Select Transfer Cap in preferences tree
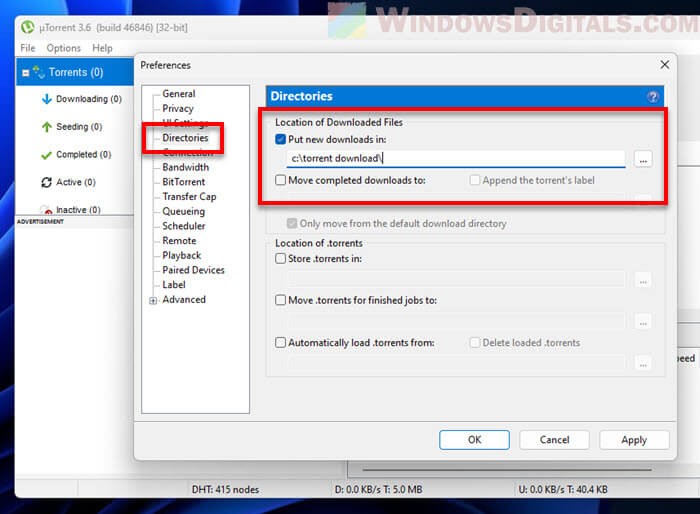This screenshot has height=514, width=700. tap(189, 197)
